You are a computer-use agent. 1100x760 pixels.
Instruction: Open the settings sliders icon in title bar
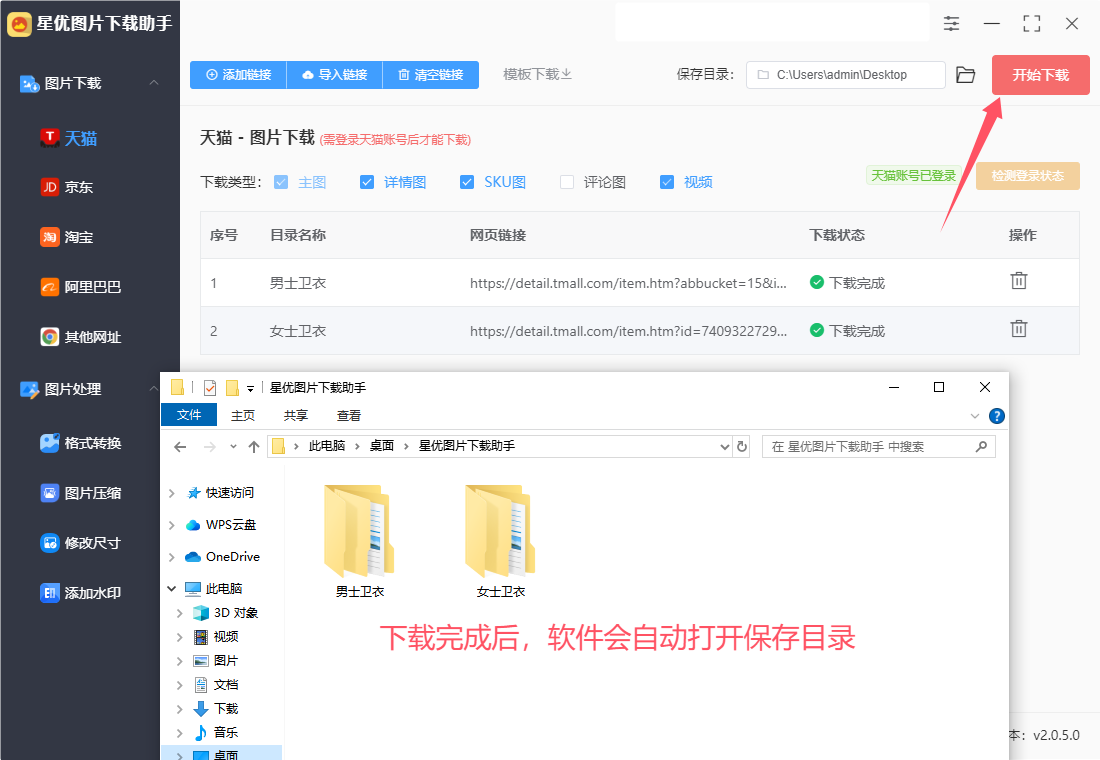tap(951, 23)
